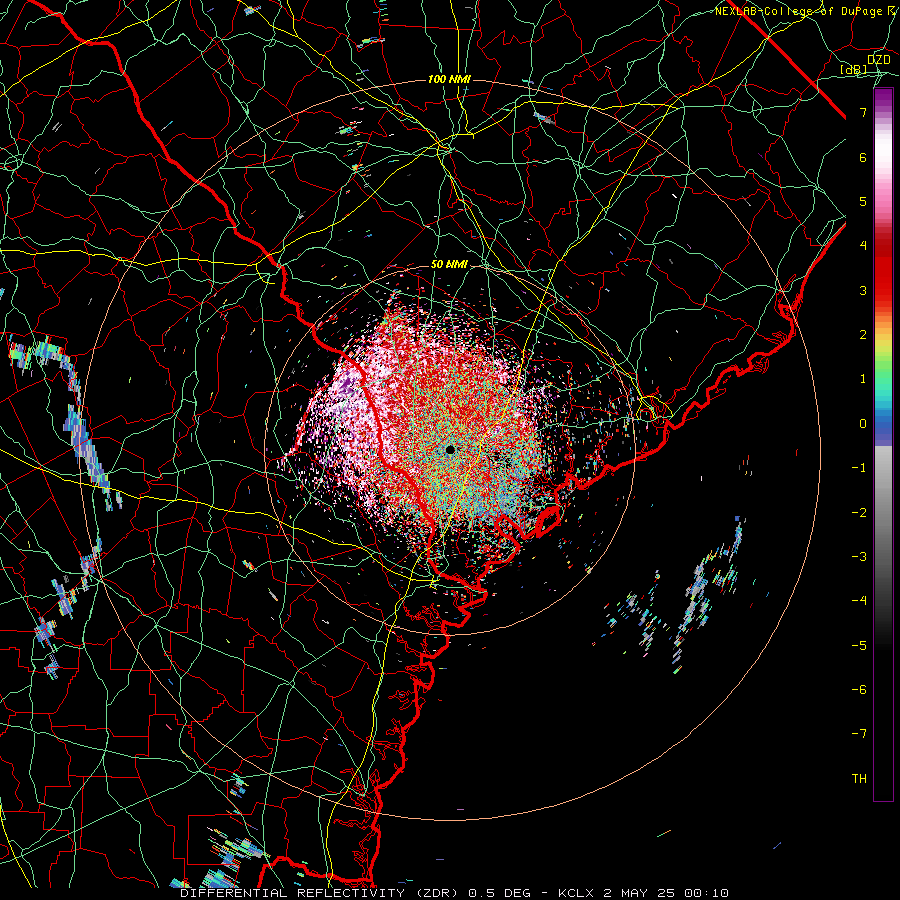Click the "-4" value on the color scale
Image resolution: width=900 pixels, height=900 pixels.
click(859, 601)
